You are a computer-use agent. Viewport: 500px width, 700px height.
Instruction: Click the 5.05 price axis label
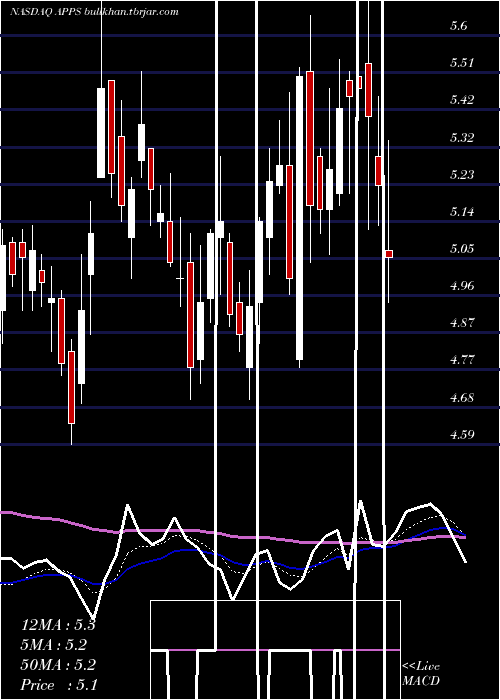462,249
